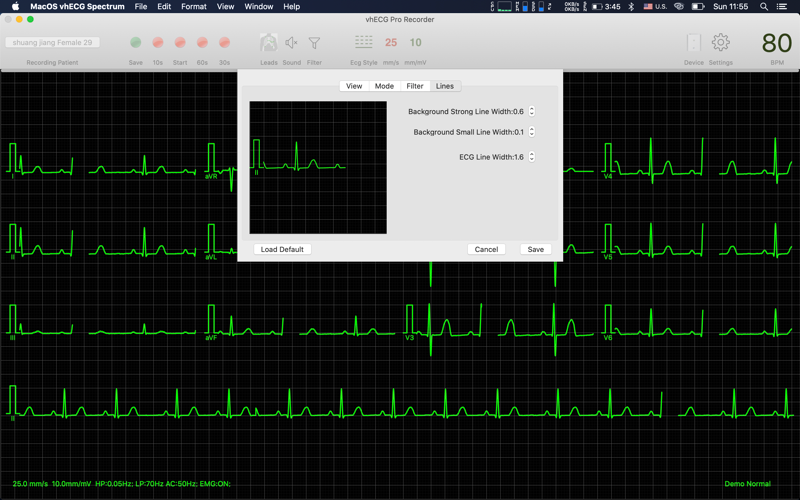Image resolution: width=800 pixels, height=500 pixels.
Task: Click the ECG preview thumbnail in dialog
Action: 318,167
